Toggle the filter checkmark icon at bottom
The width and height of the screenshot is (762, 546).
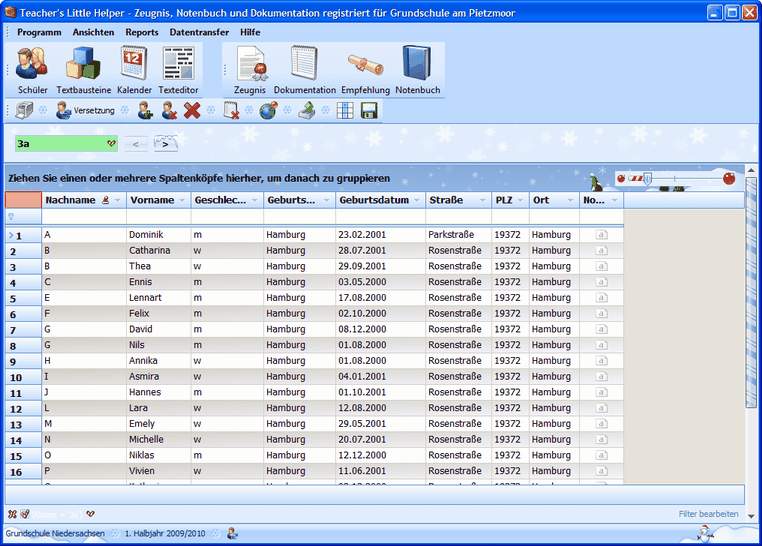pyautogui.click(x=25, y=513)
